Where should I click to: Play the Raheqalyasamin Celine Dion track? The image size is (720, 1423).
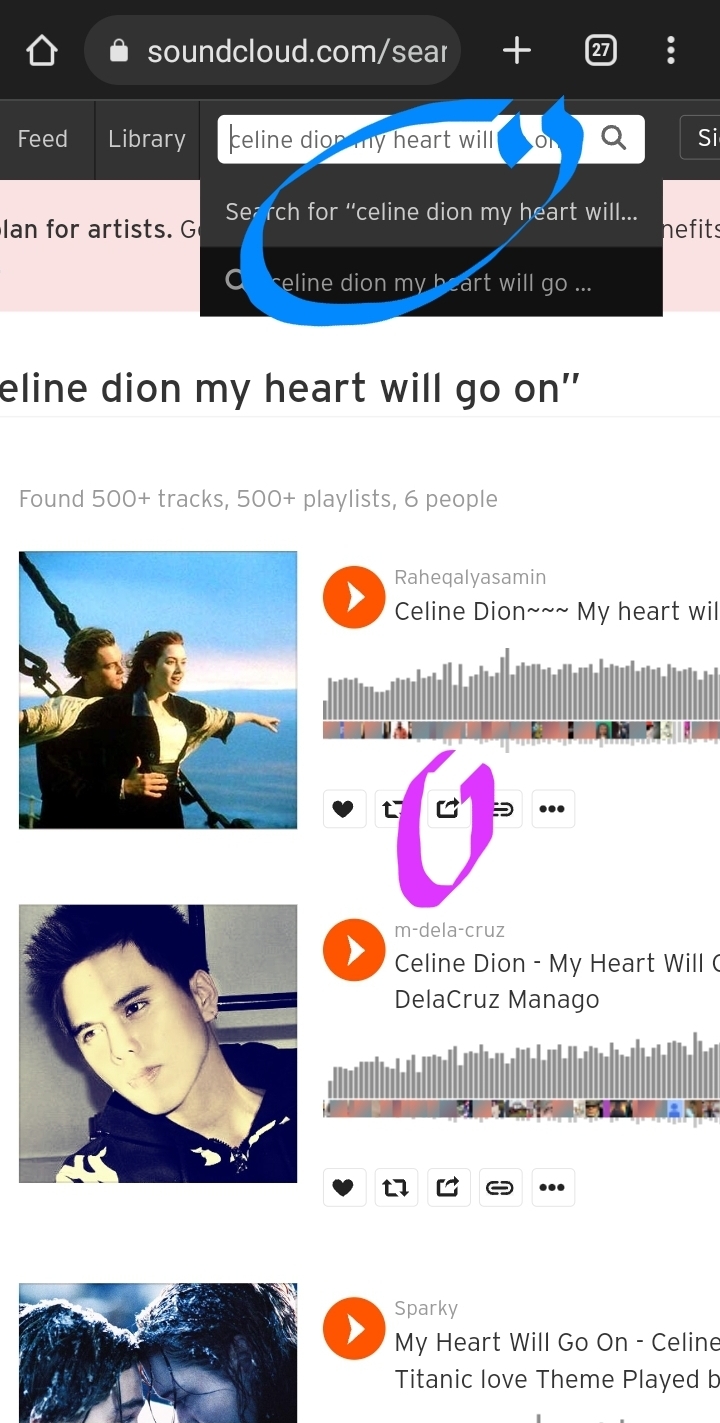coord(354,597)
